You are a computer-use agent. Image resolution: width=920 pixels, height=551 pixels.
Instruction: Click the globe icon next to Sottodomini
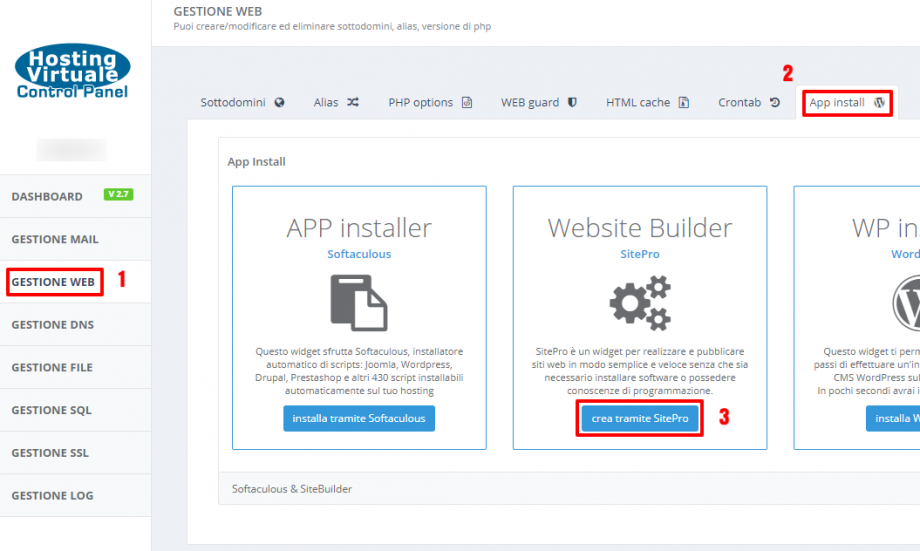[279, 102]
